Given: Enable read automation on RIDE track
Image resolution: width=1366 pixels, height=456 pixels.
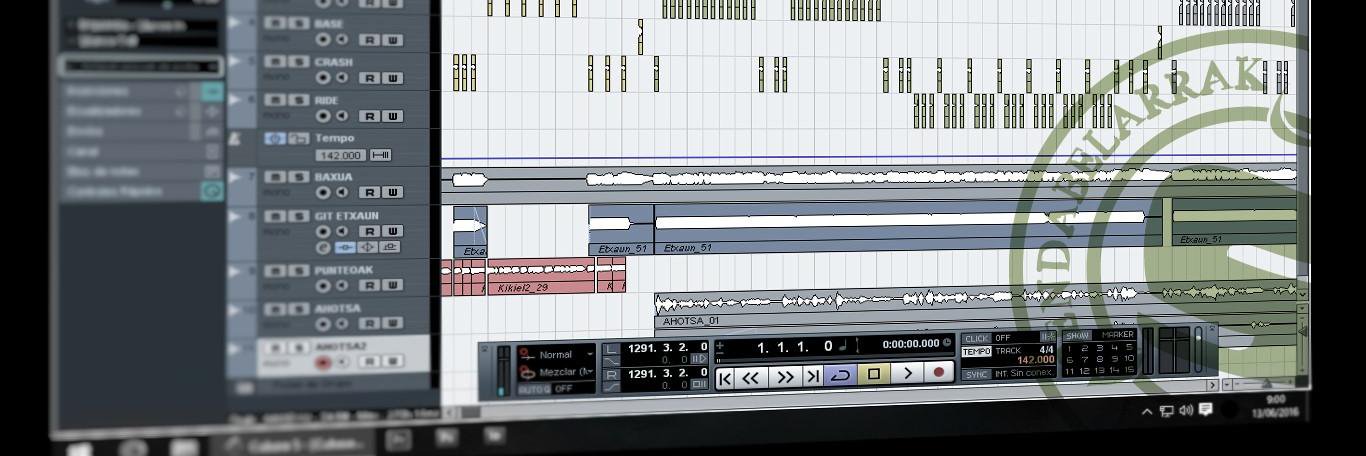Looking at the screenshot, I should pos(370,117).
